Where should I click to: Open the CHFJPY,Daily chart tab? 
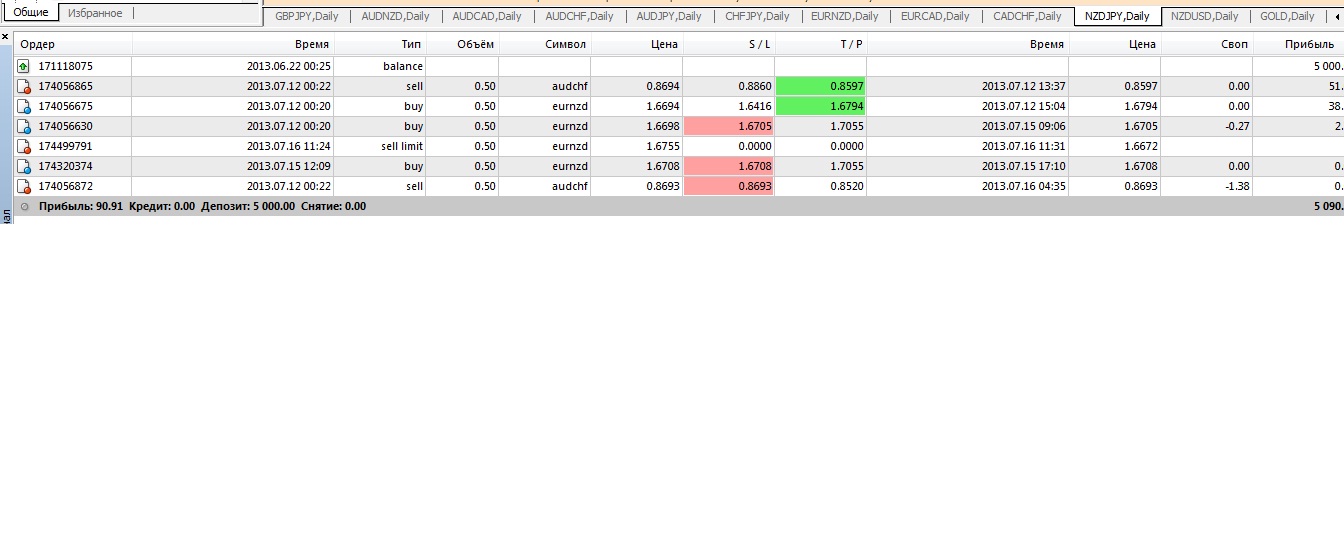pos(757,16)
